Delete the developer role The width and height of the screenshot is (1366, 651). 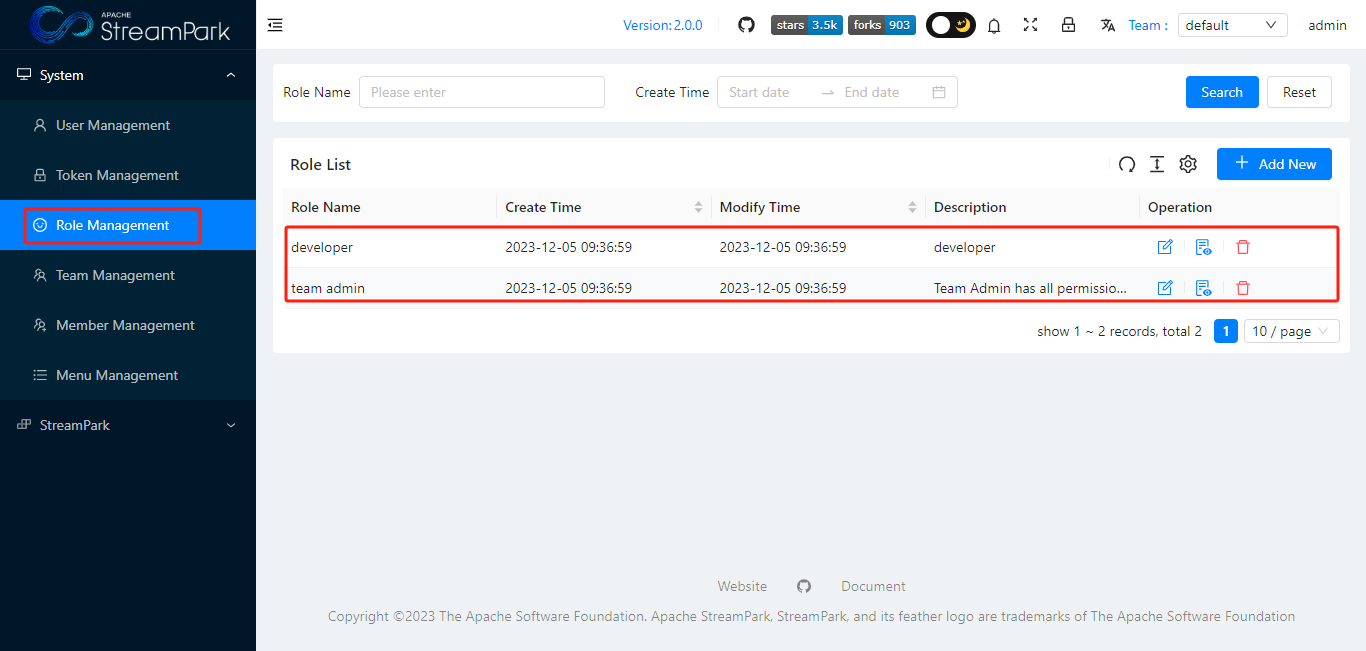(1243, 247)
